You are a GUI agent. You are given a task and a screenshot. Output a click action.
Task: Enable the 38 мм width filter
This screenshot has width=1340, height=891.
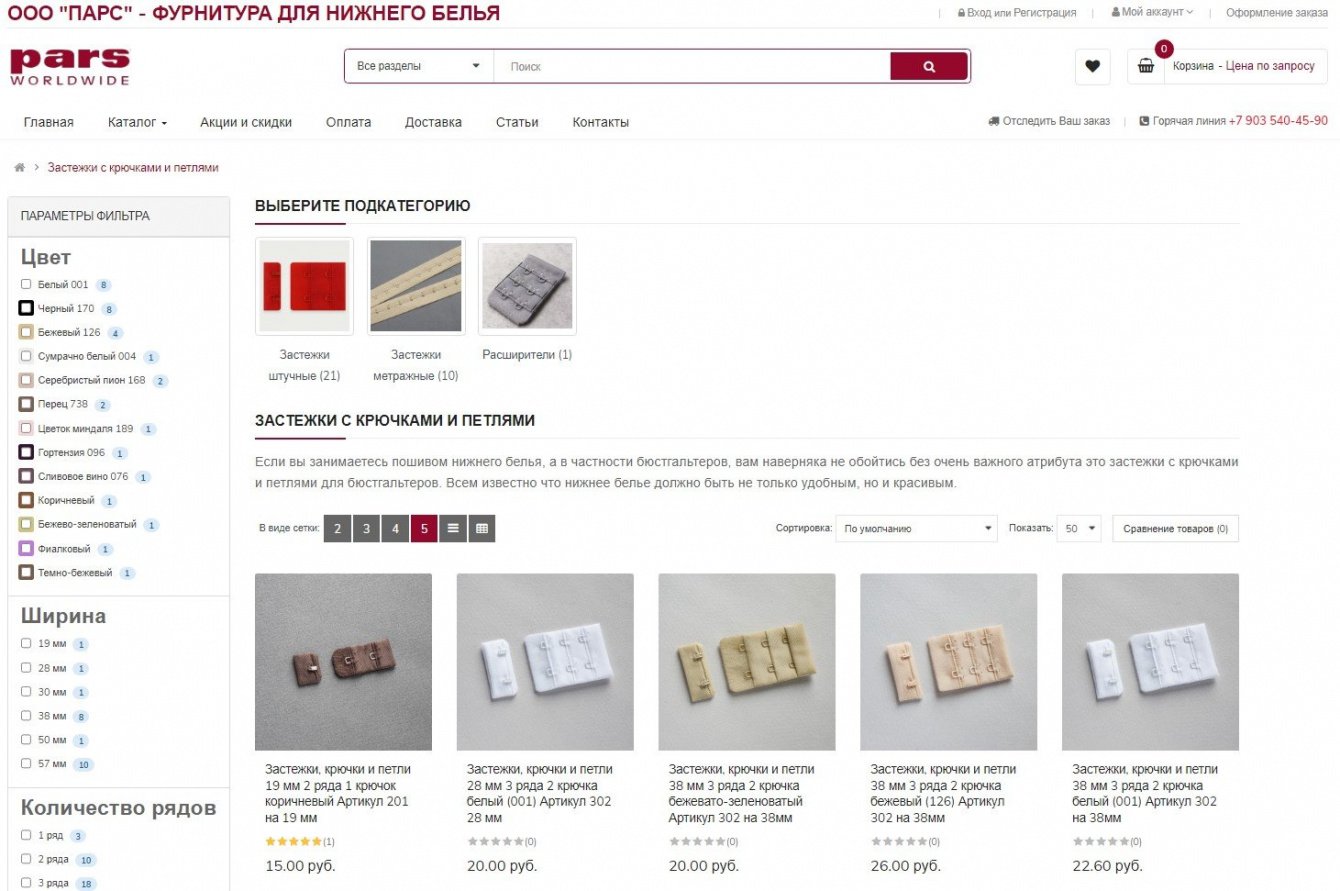pyautogui.click(x=26, y=716)
